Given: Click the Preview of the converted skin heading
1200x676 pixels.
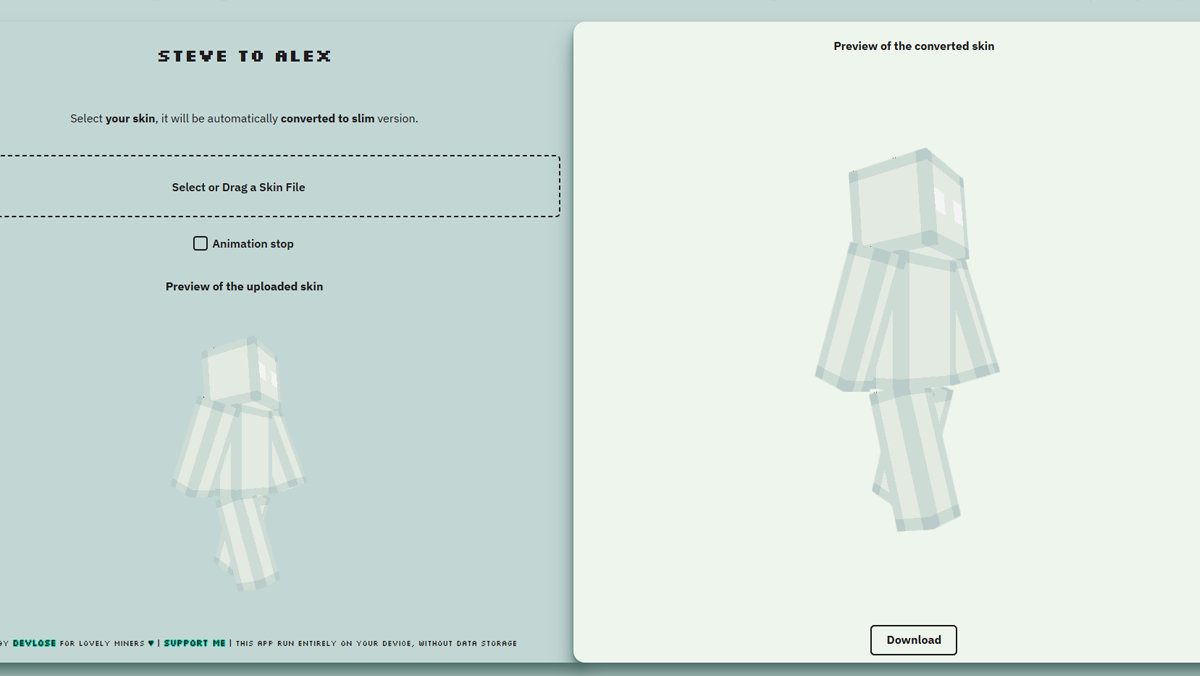Looking at the screenshot, I should (x=913, y=46).
